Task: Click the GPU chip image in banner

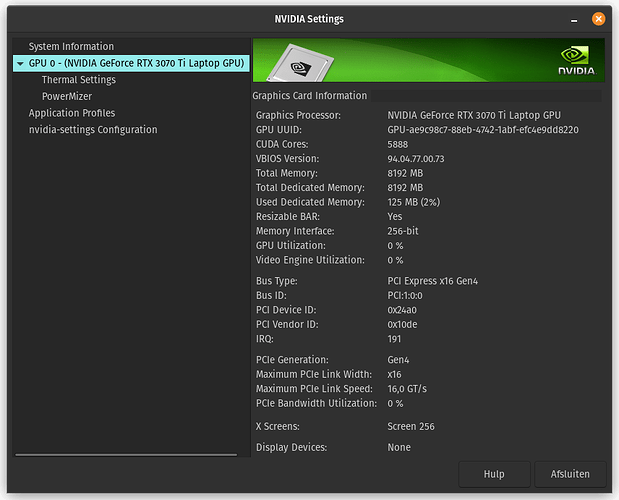Action: (x=300, y=63)
